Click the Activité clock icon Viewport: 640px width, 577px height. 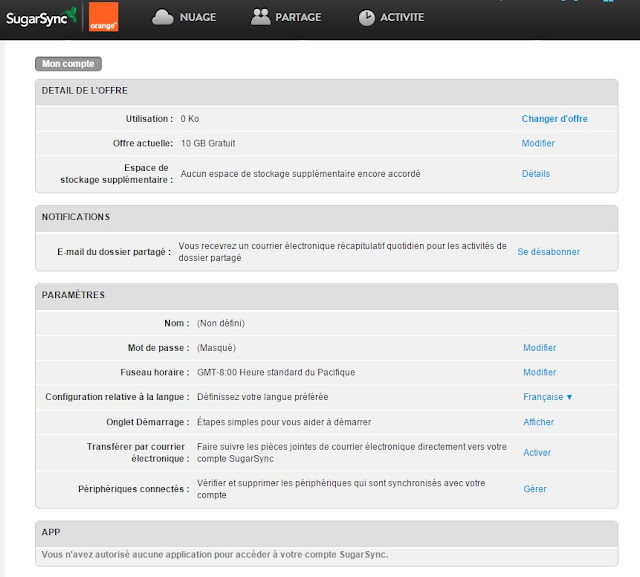click(x=367, y=18)
